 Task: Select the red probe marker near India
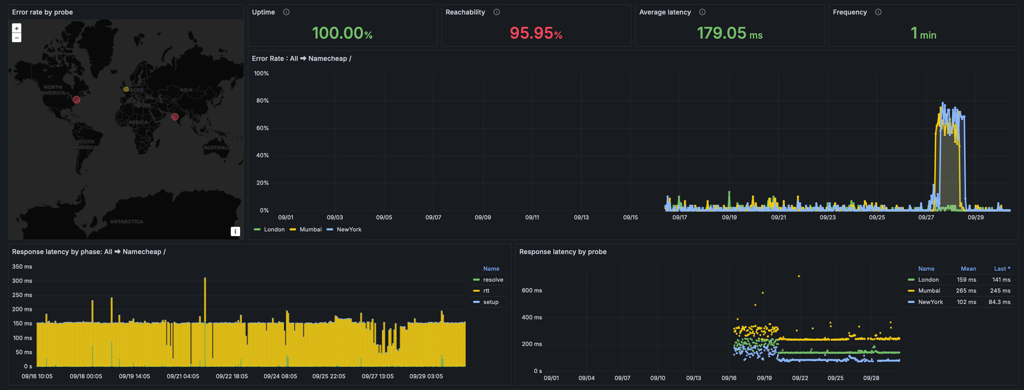click(x=175, y=116)
